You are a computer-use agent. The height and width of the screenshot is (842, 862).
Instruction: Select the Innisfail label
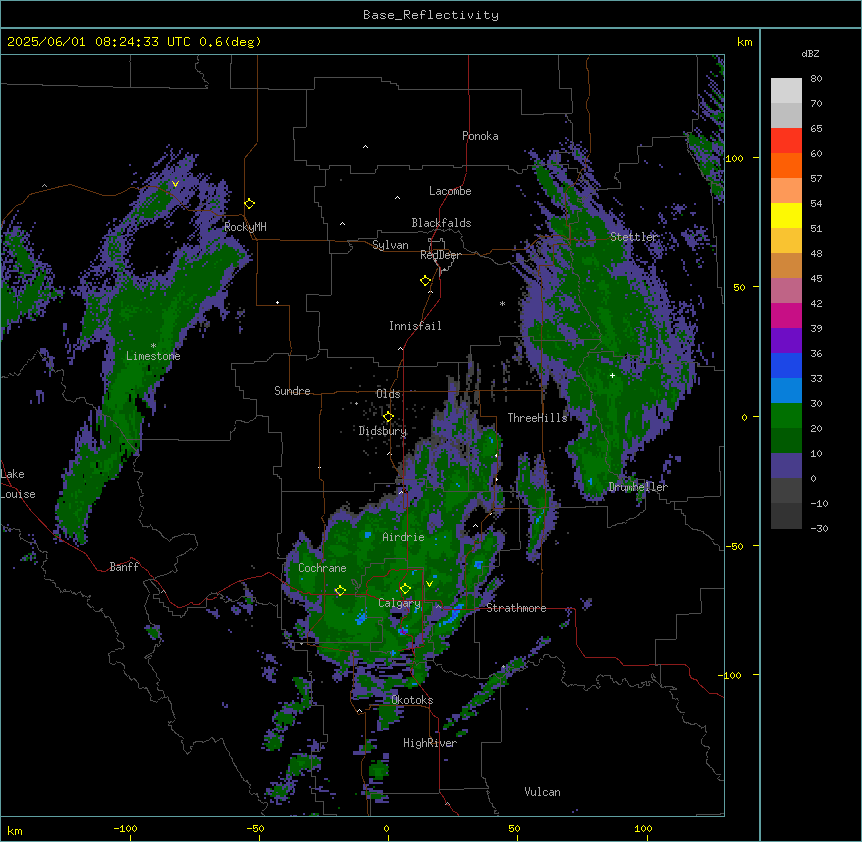[x=415, y=326]
